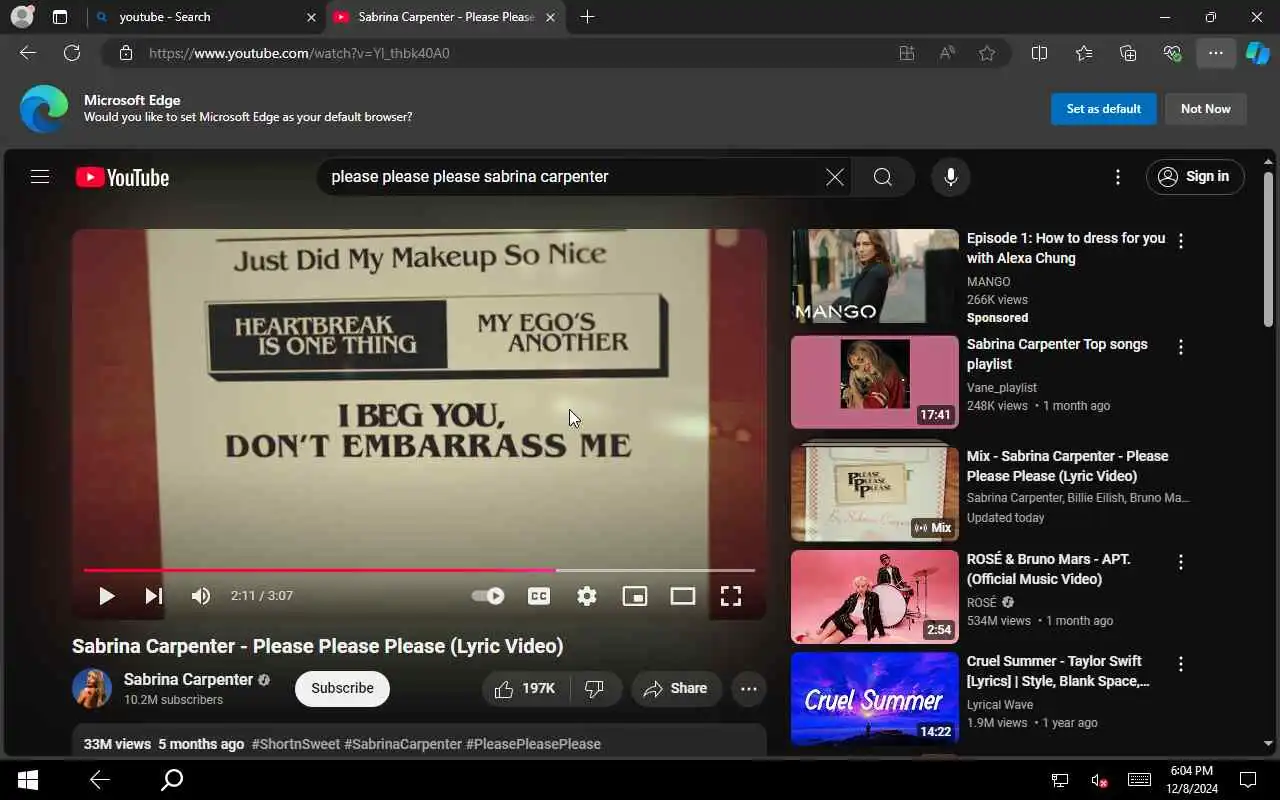Open Edge split screen
Viewport: 1280px width, 800px height.
click(1039, 53)
